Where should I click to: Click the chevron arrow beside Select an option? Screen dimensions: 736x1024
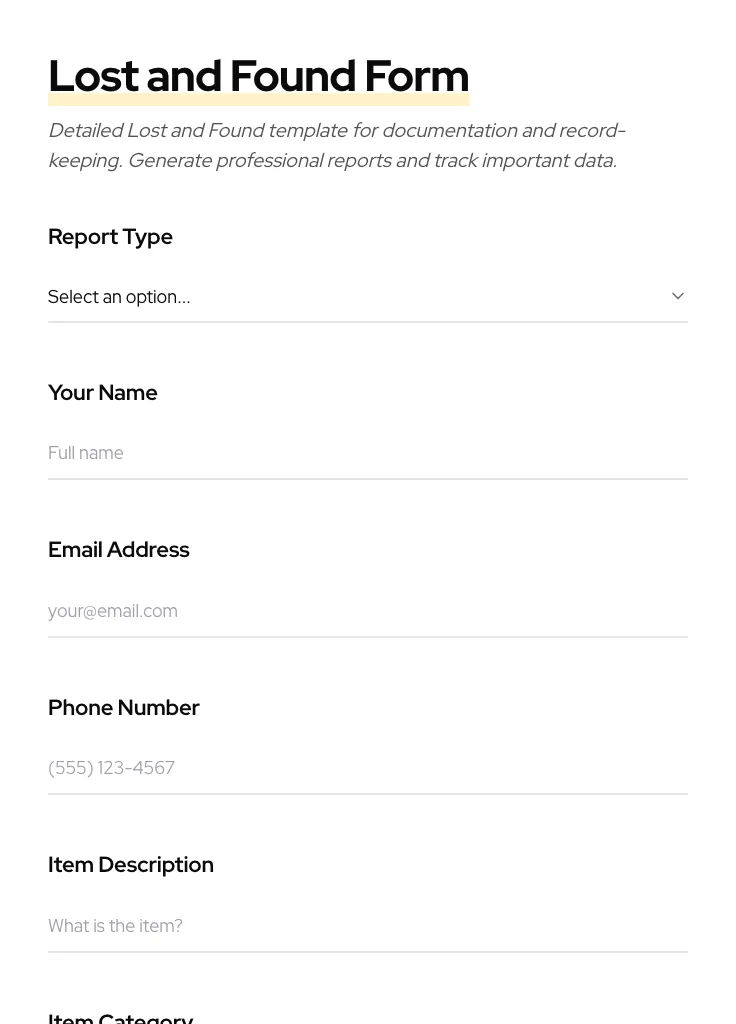click(678, 296)
